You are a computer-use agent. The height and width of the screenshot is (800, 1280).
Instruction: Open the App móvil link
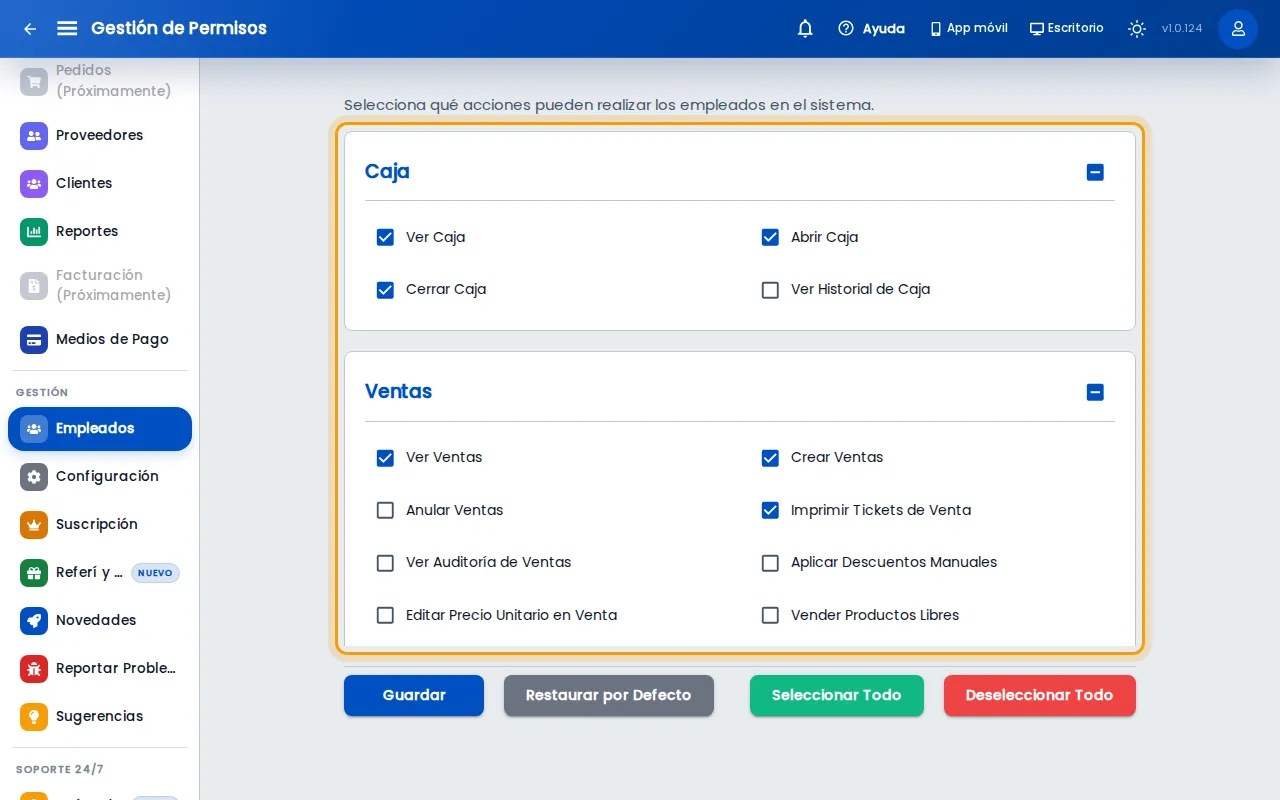pos(968,29)
